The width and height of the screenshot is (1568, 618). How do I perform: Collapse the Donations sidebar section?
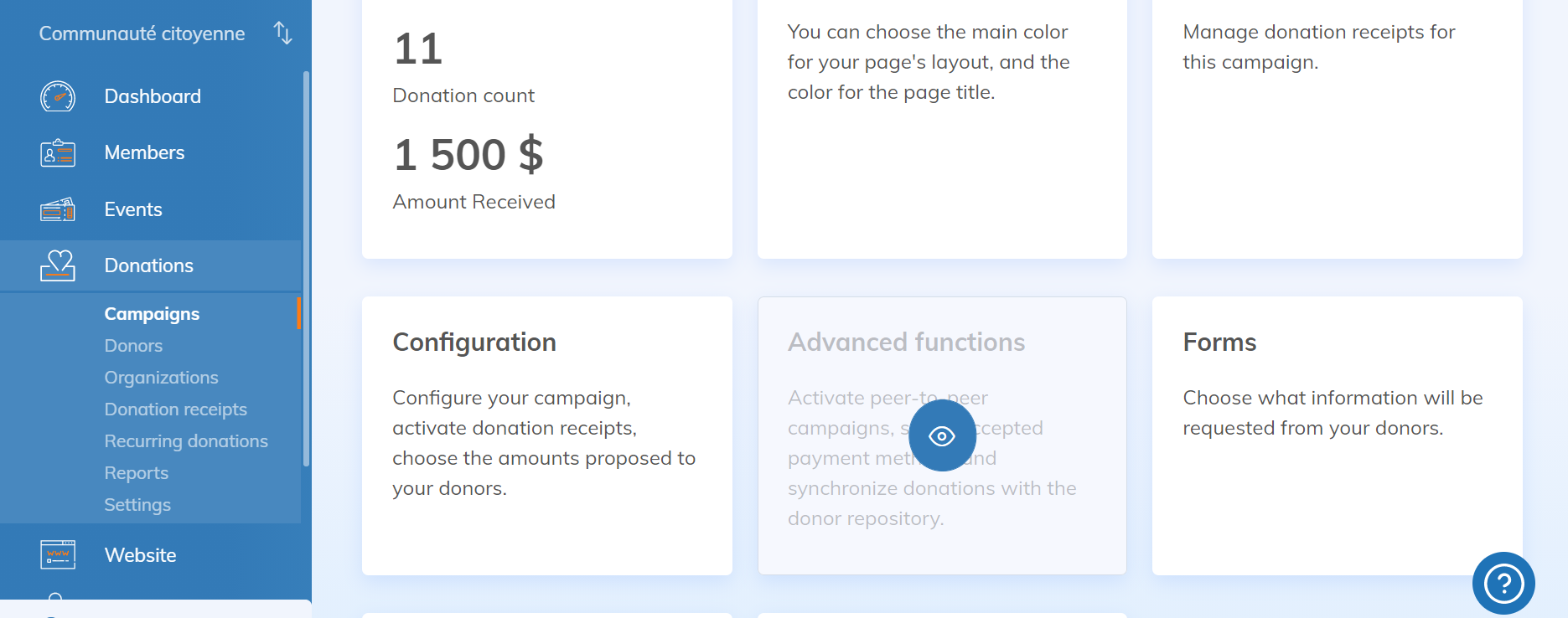148,265
